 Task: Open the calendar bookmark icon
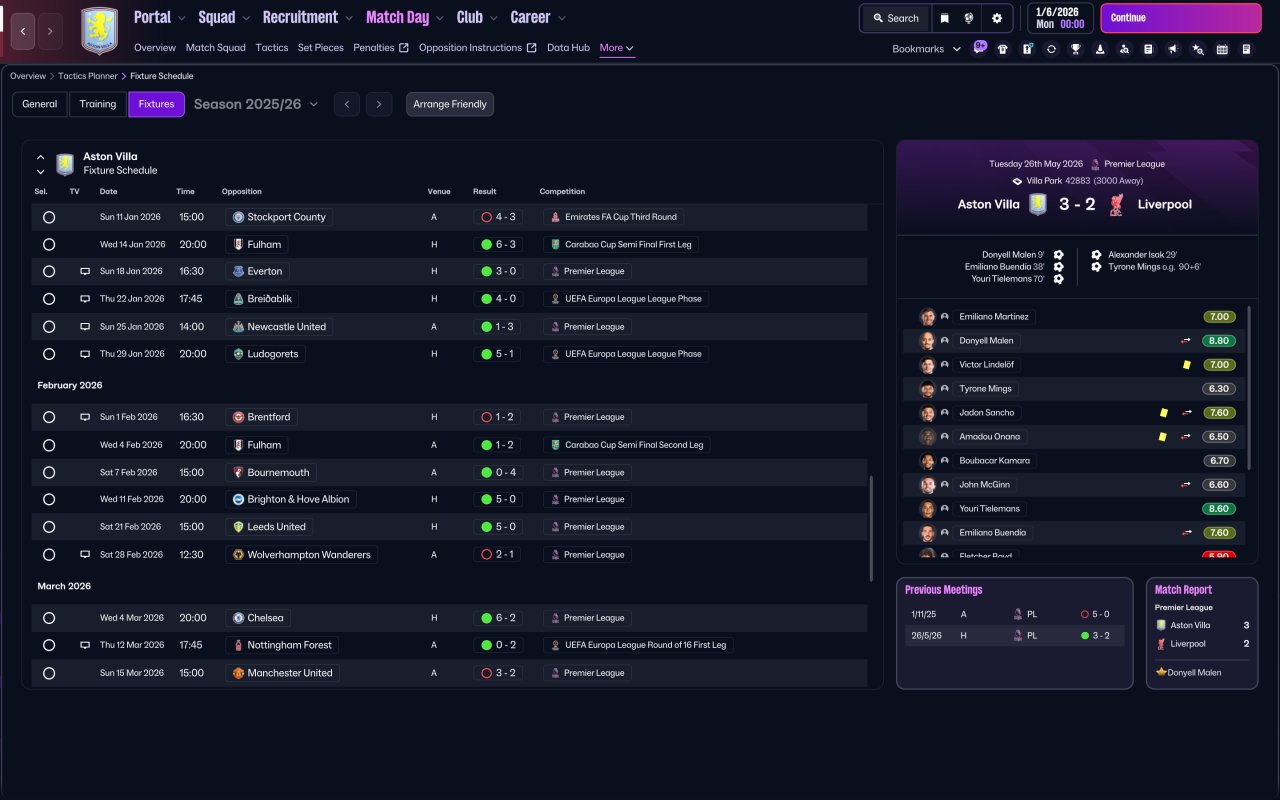(x=1222, y=49)
